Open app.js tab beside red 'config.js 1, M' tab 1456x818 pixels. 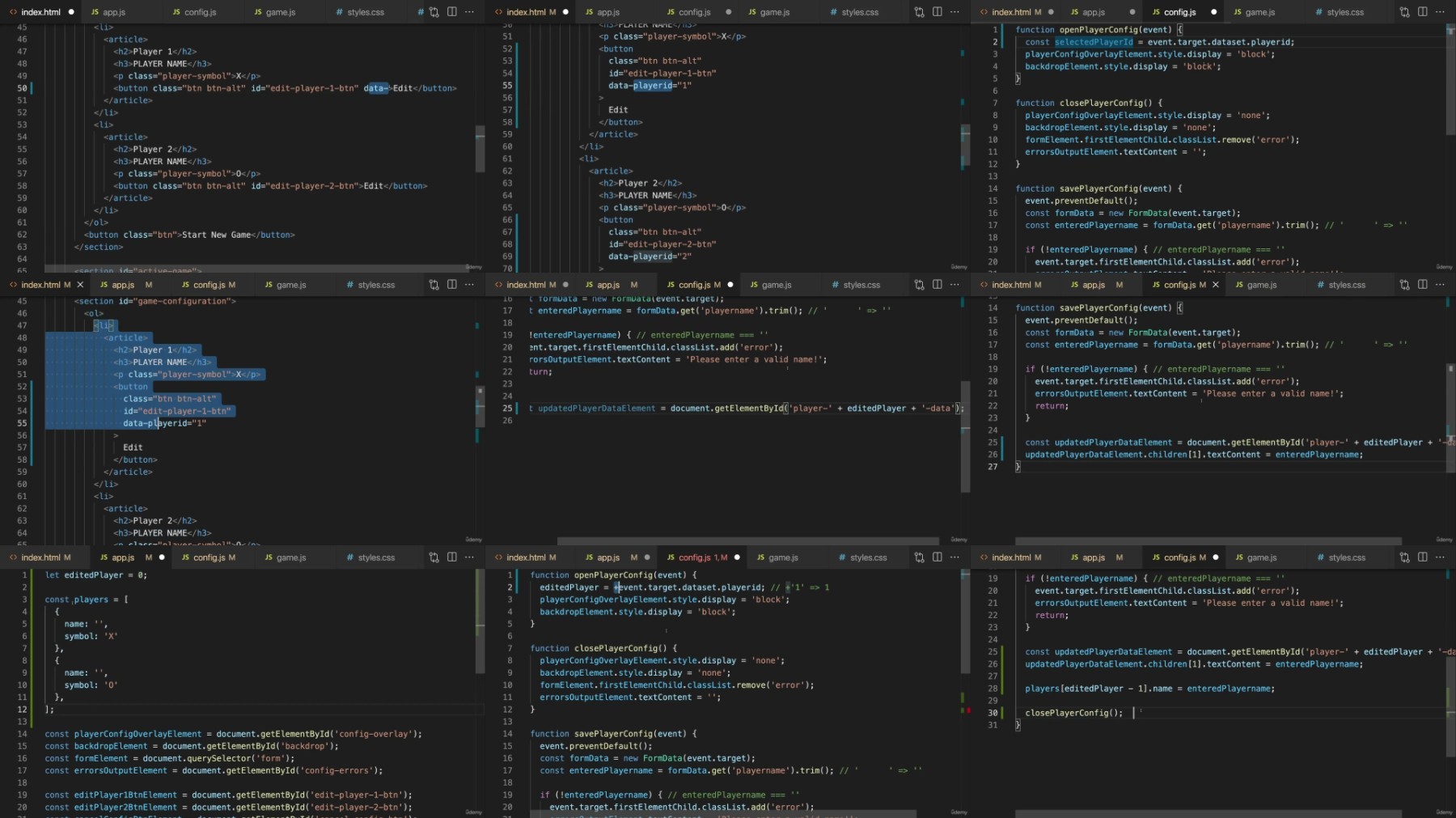pyautogui.click(x=607, y=557)
